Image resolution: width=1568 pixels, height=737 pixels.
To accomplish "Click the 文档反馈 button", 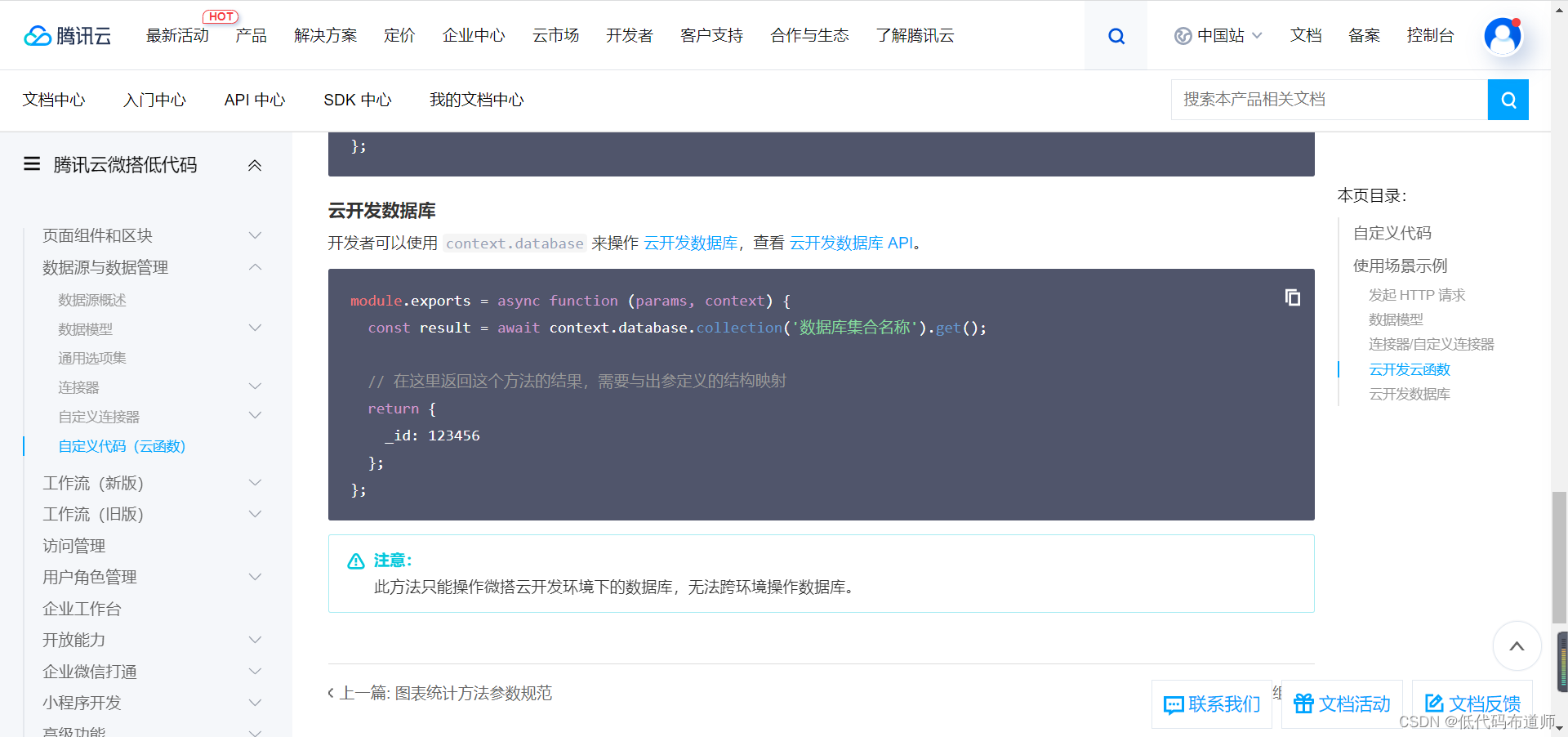I will (1472, 703).
